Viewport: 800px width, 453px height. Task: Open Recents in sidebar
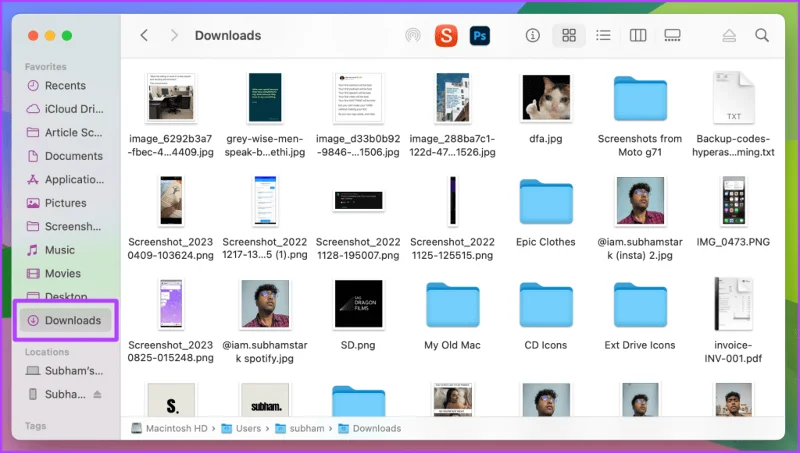pos(64,86)
